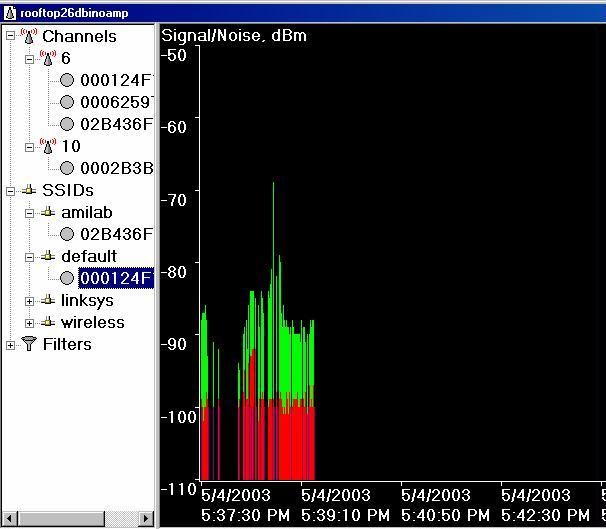Select device 000124F under channel 6
The height and width of the screenshot is (529, 606).
(x=116, y=80)
